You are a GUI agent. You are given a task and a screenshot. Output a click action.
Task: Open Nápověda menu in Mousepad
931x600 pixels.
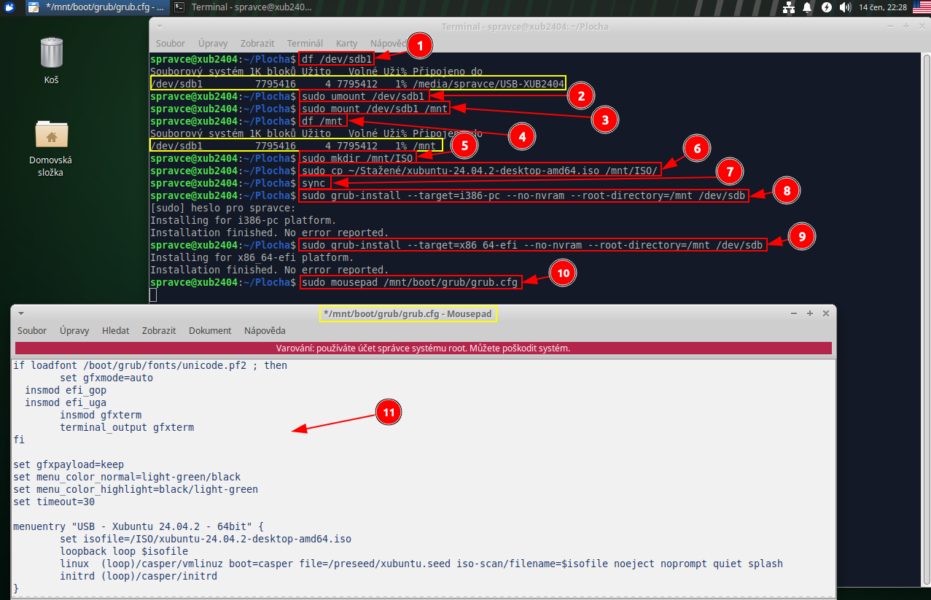[265, 331]
